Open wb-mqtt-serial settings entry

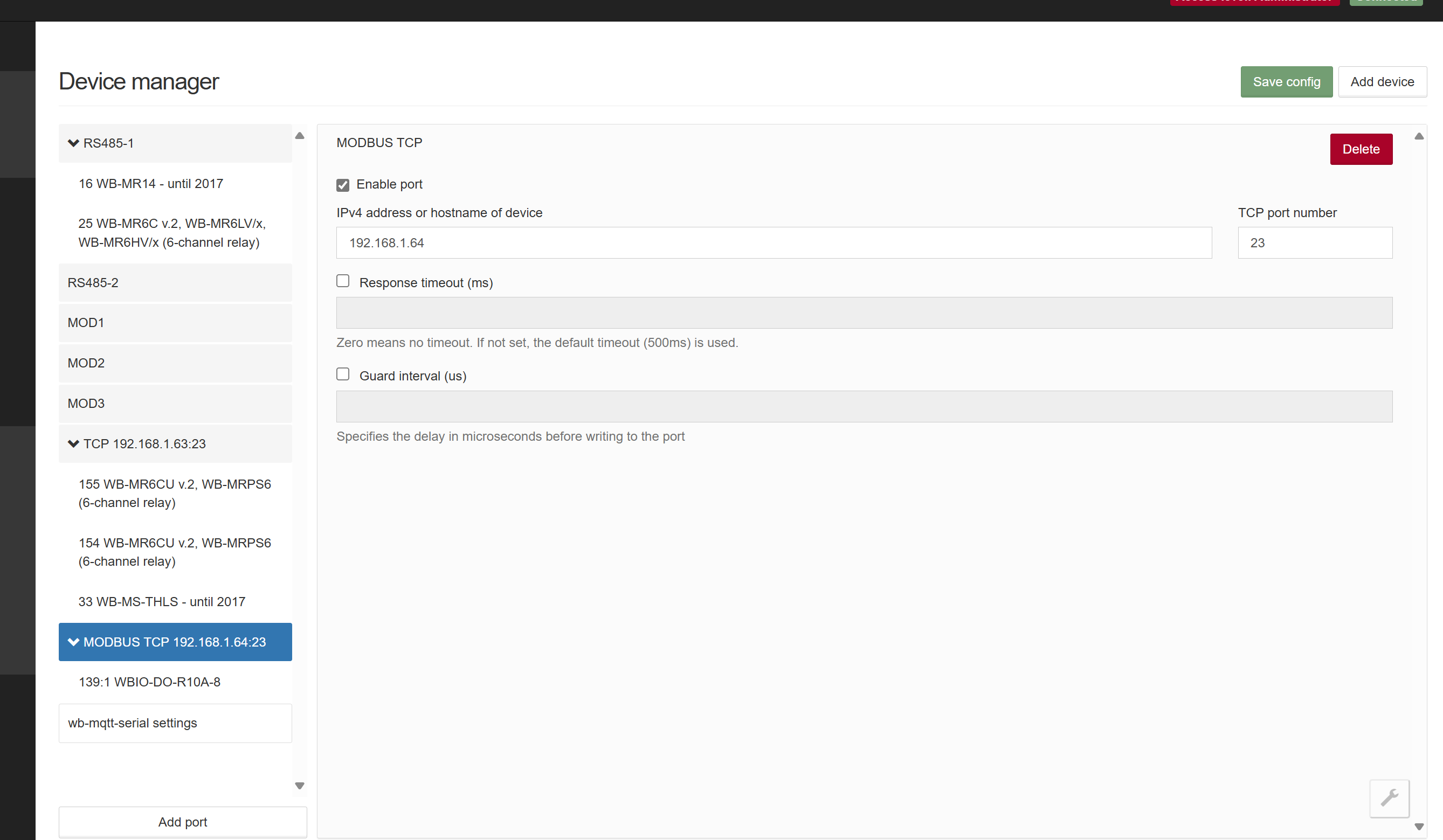pos(175,723)
